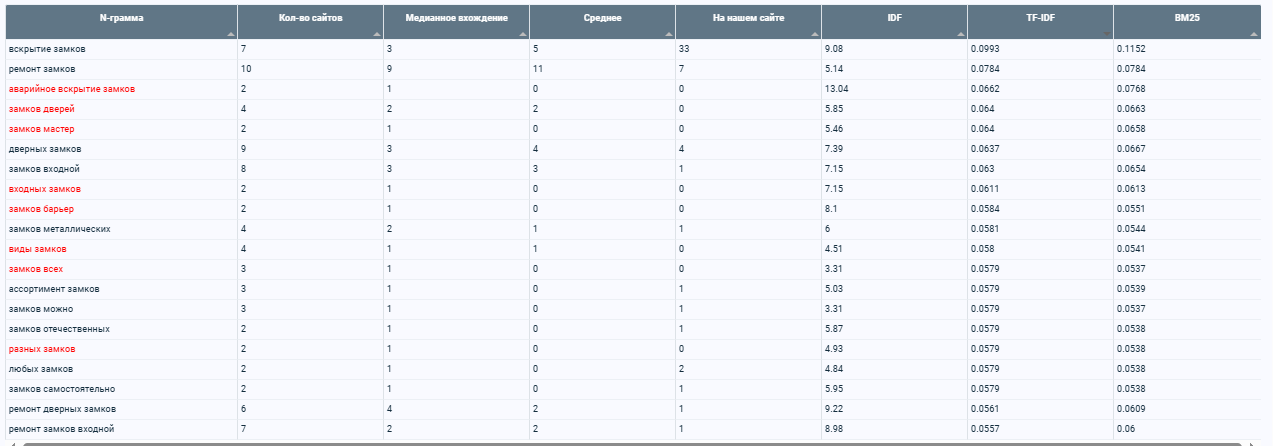Select the 'ремонт дверных замков' row
This screenshot has width=1273, height=446.
636,409
